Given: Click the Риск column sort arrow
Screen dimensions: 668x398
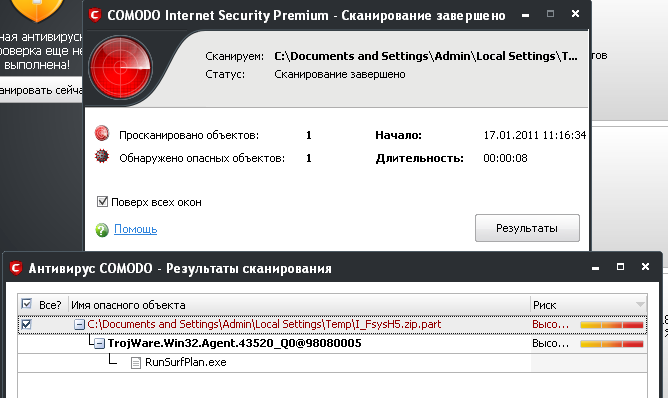Looking at the screenshot, I should click(x=639, y=305).
